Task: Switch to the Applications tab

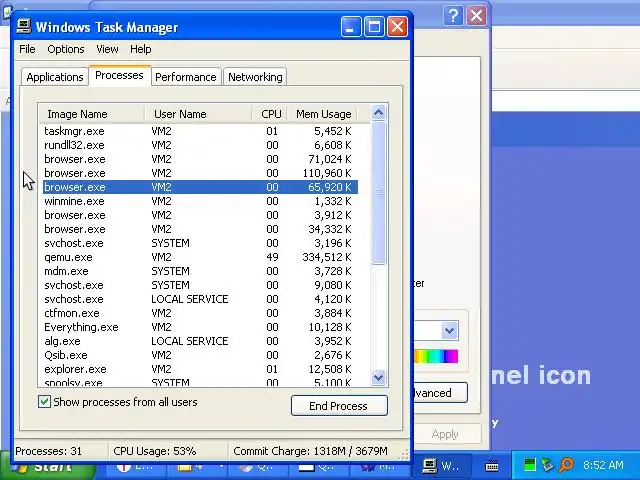Action: [x=55, y=77]
